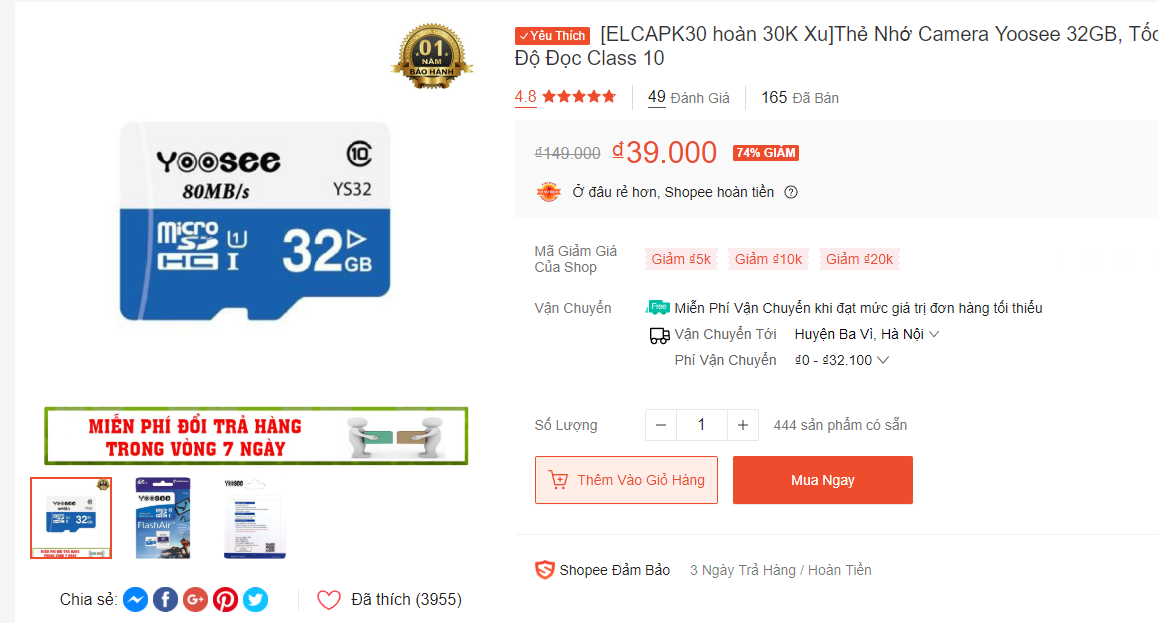Viewport: 1158px width, 623px height.
Task: Click the quantity input field
Action: pos(702,425)
